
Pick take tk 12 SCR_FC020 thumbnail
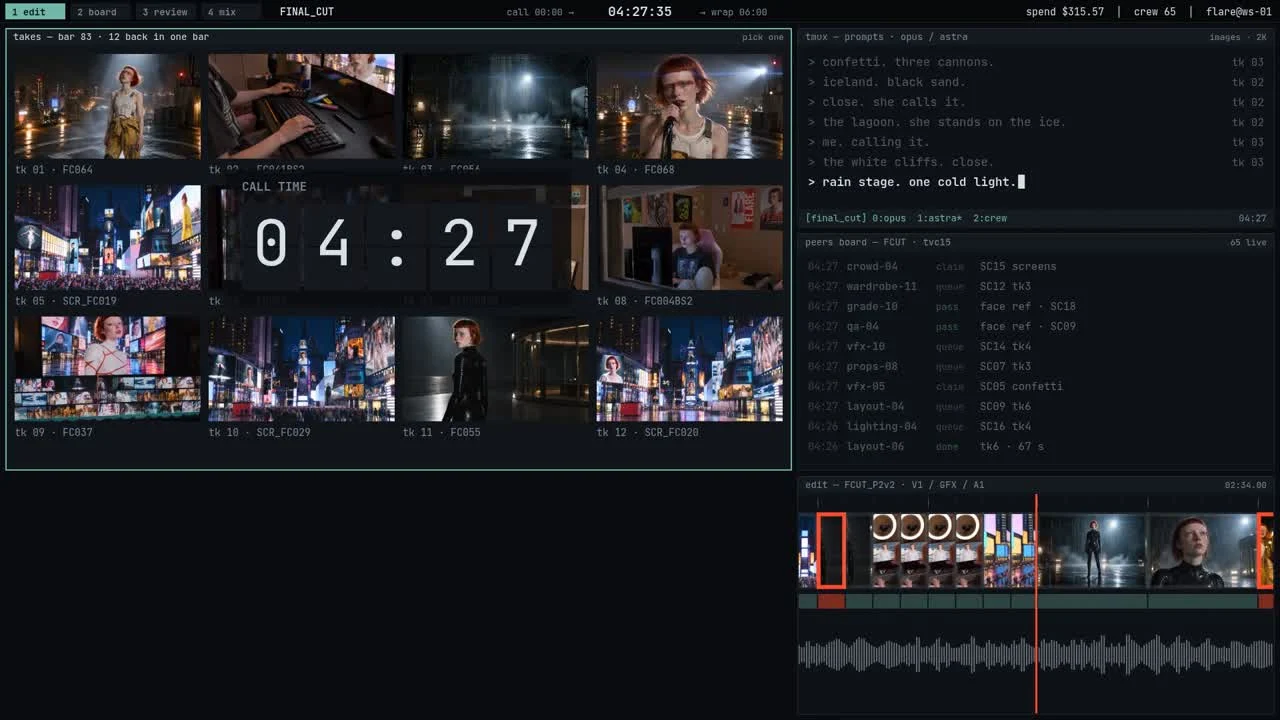point(690,369)
